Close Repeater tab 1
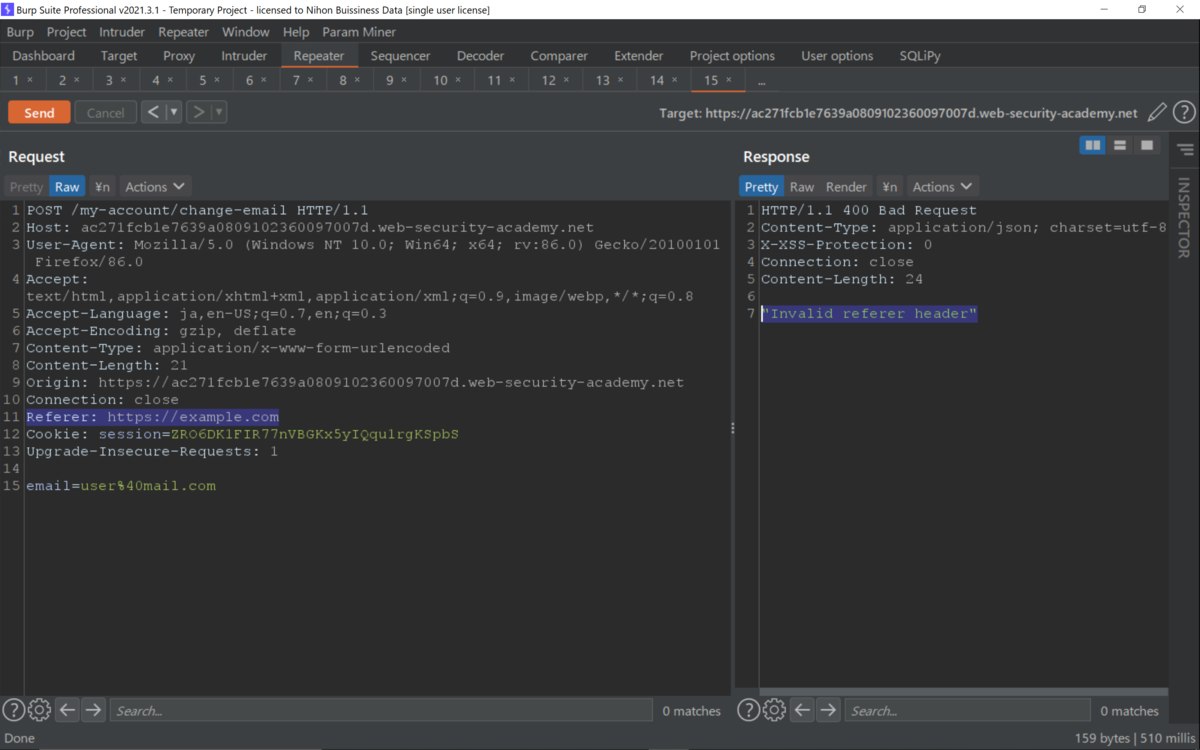The width and height of the screenshot is (1200, 750). pyautogui.click(x=30, y=80)
